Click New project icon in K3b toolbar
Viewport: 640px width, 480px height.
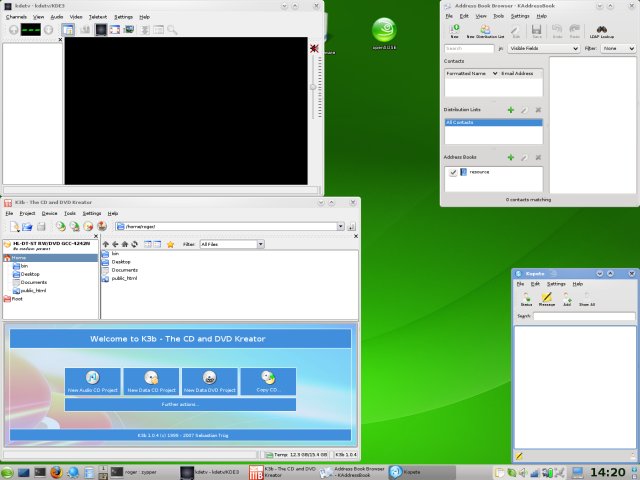point(14,226)
